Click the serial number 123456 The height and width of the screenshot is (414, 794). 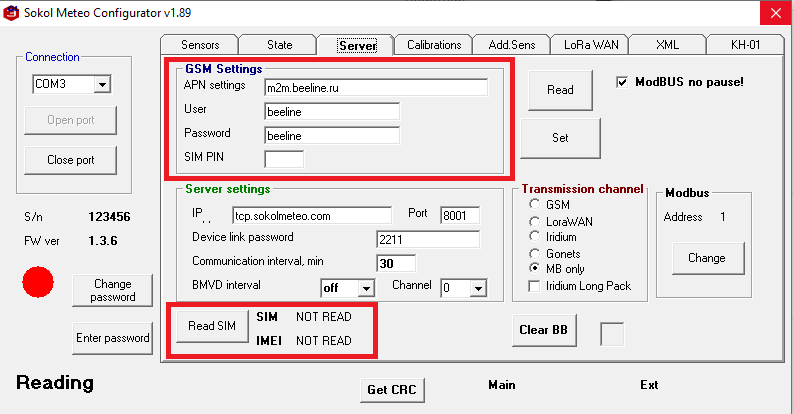[109, 217]
